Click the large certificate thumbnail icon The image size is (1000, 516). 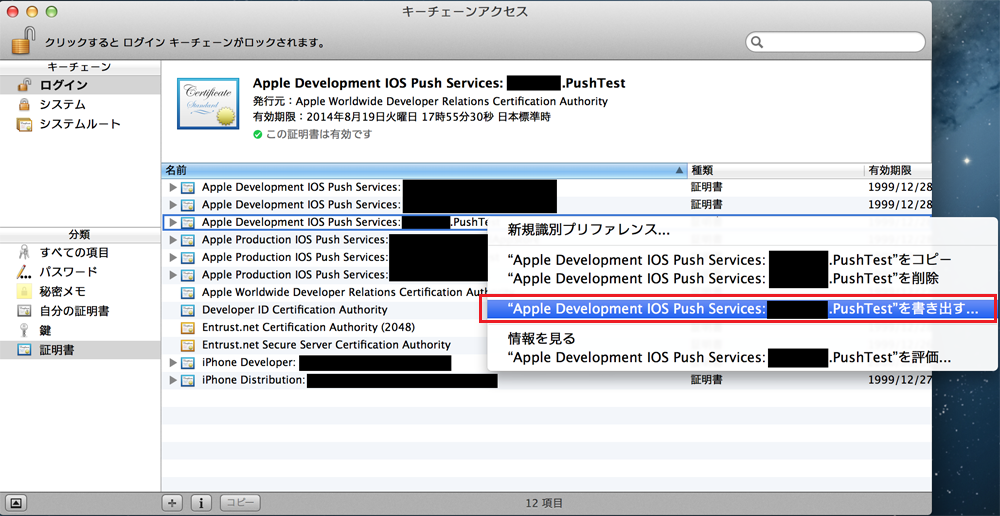pyautogui.click(x=208, y=103)
